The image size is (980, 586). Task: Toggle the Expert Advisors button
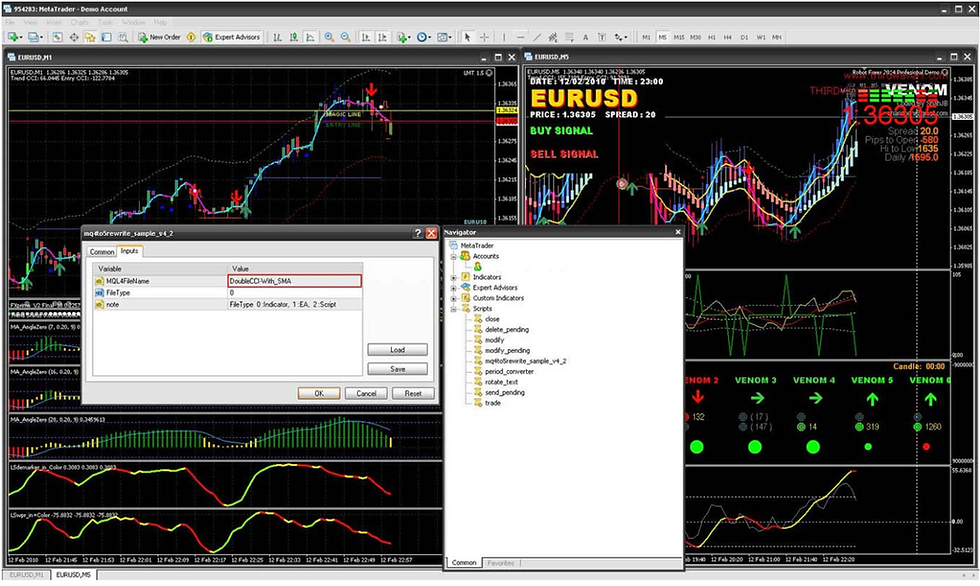tap(231, 37)
